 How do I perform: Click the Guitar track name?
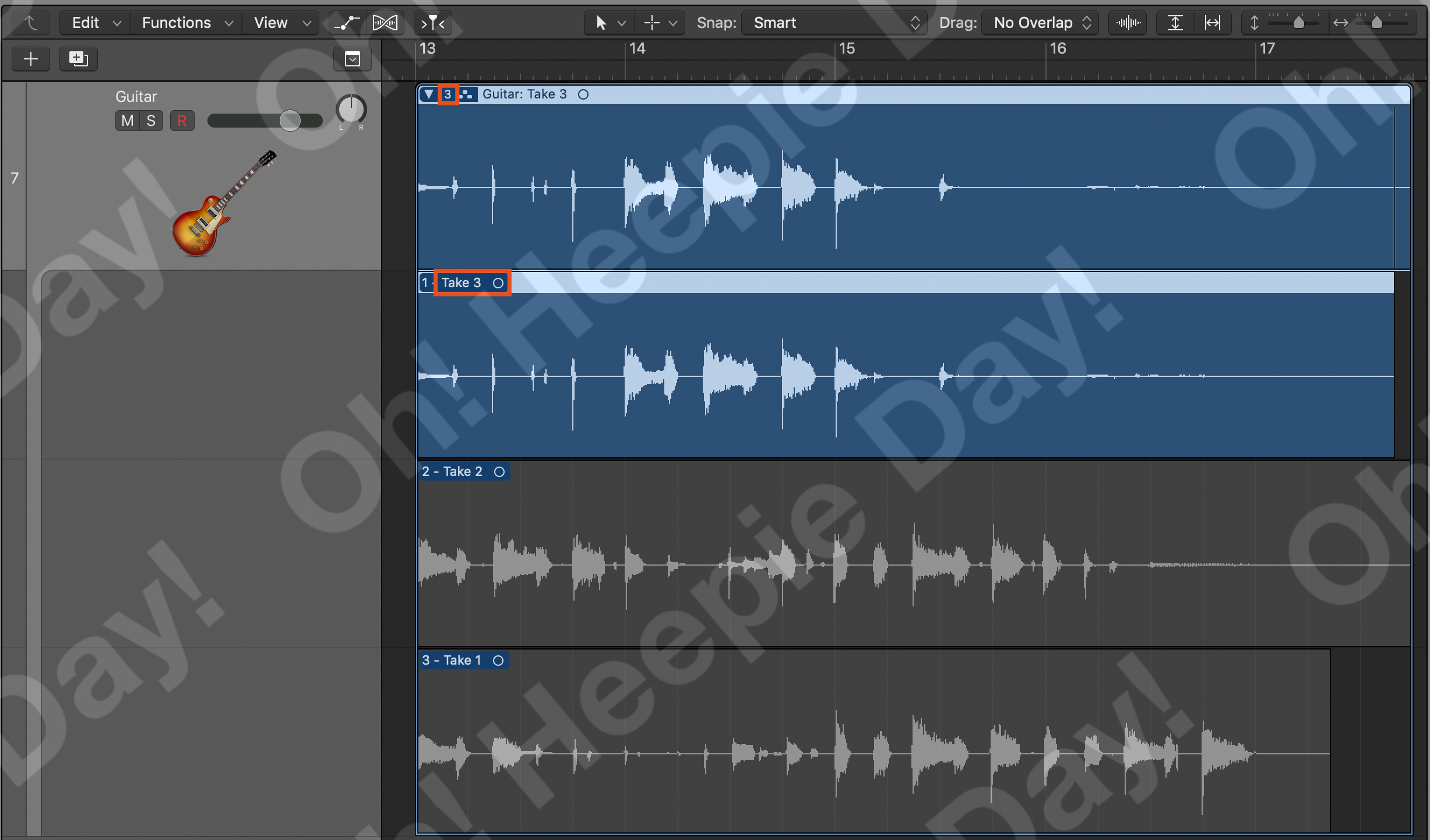pos(136,97)
